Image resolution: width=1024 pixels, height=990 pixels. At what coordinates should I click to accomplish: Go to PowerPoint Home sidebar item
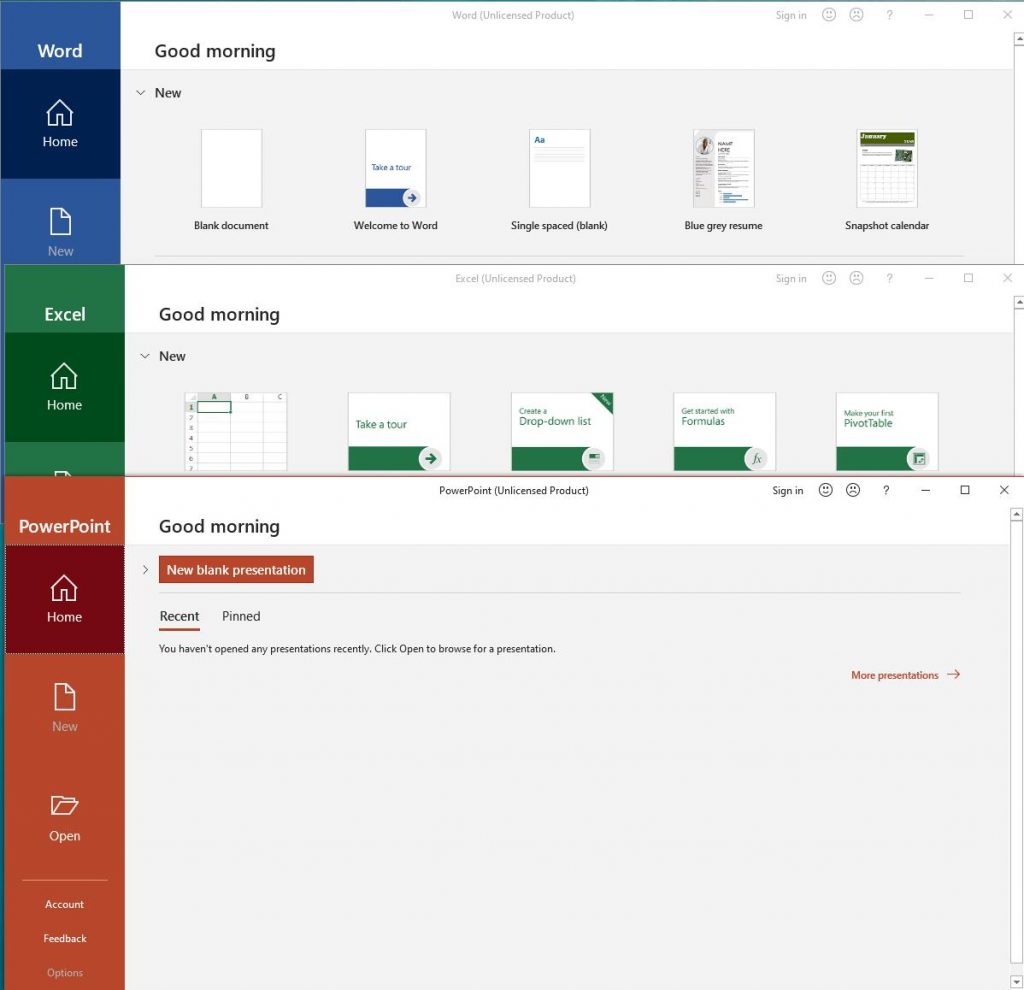point(64,599)
